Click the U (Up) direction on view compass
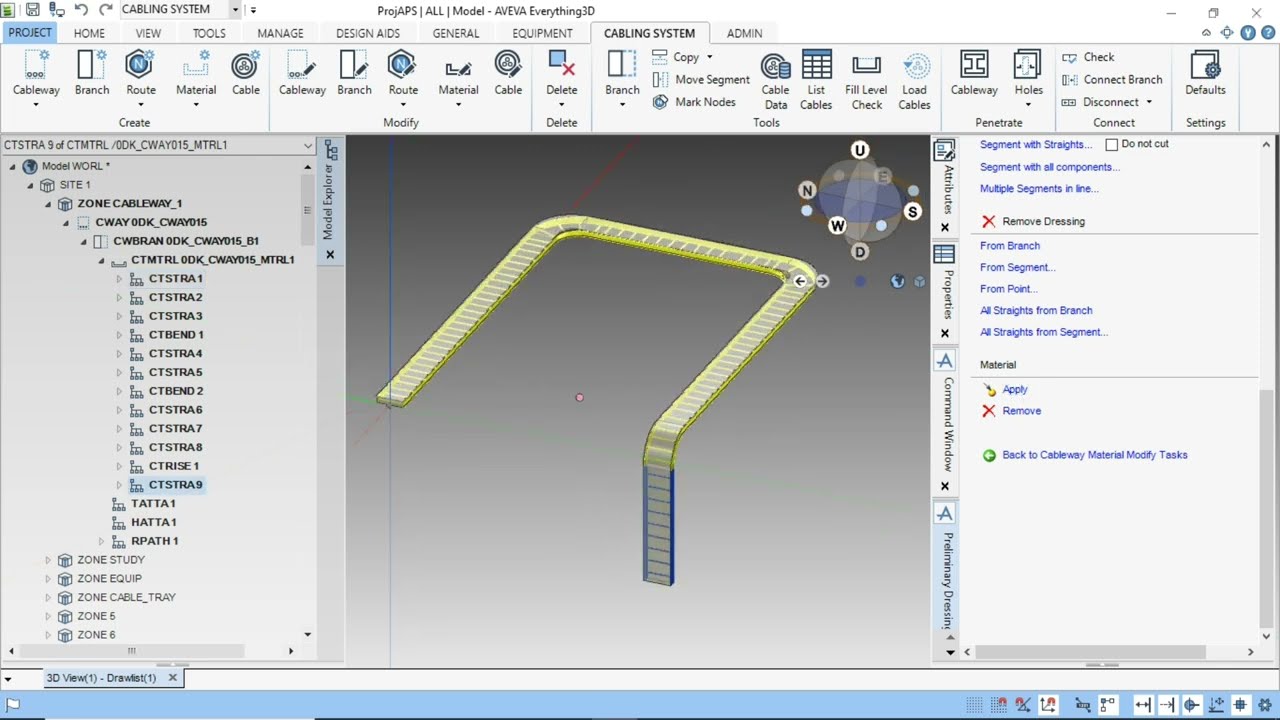The image size is (1280, 720). pos(860,150)
